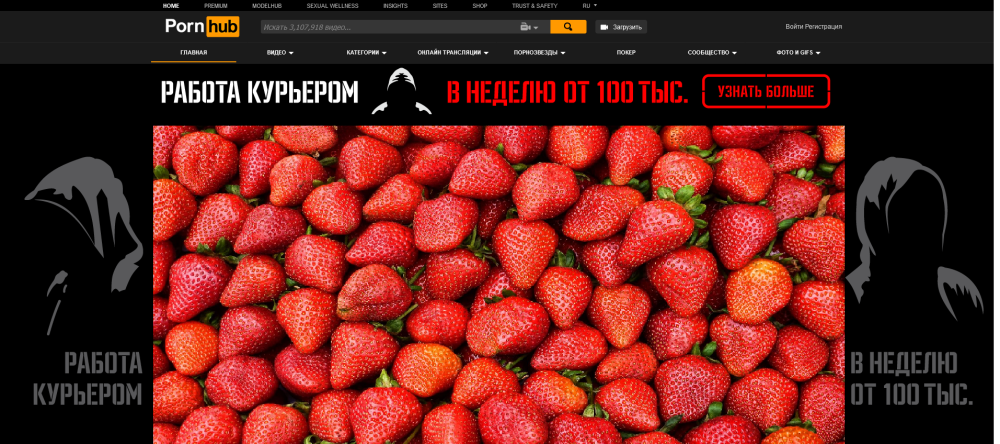This screenshot has height=444, width=1000.
Task: Click the orange magnifier search button
Action: pyautogui.click(x=568, y=27)
